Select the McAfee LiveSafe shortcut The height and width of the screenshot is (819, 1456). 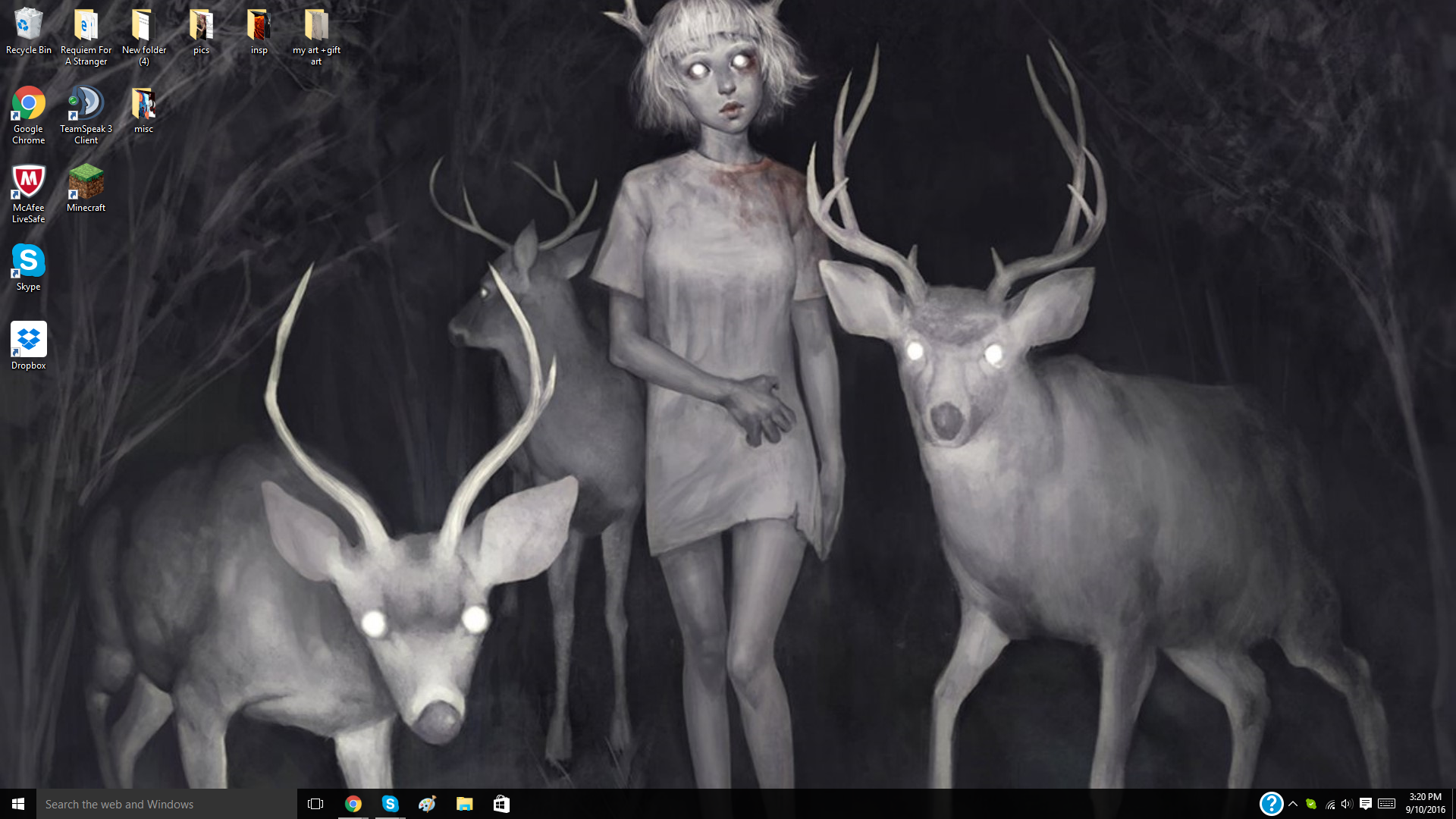pyautogui.click(x=29, y=195)
